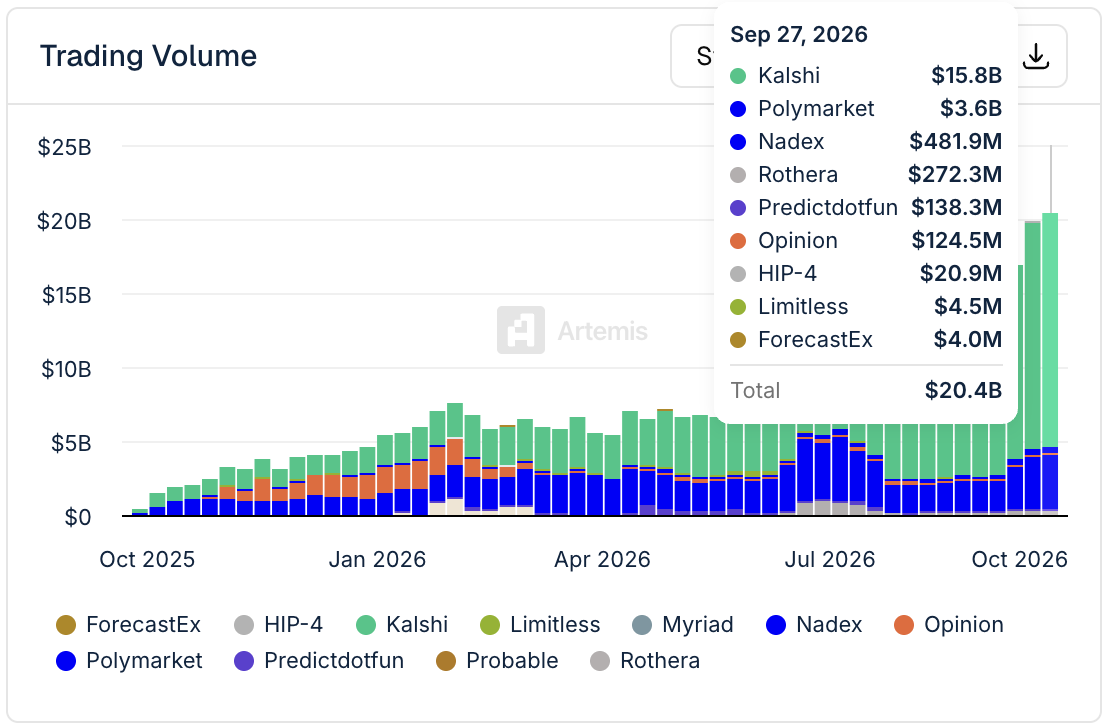Click the Oct 2025 axis label
The image size is (1108, 725).
147,560
